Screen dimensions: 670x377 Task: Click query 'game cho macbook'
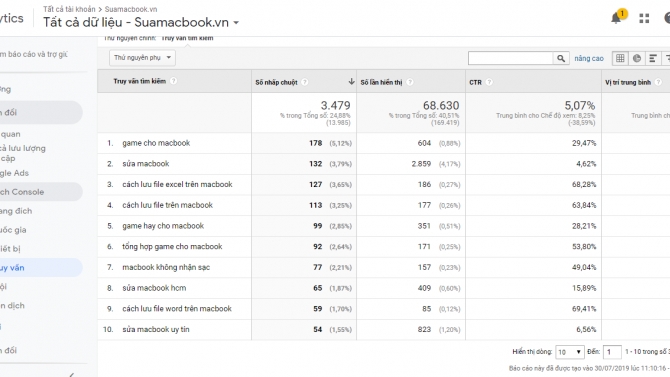pyautogui.click(x=156, y=143)
